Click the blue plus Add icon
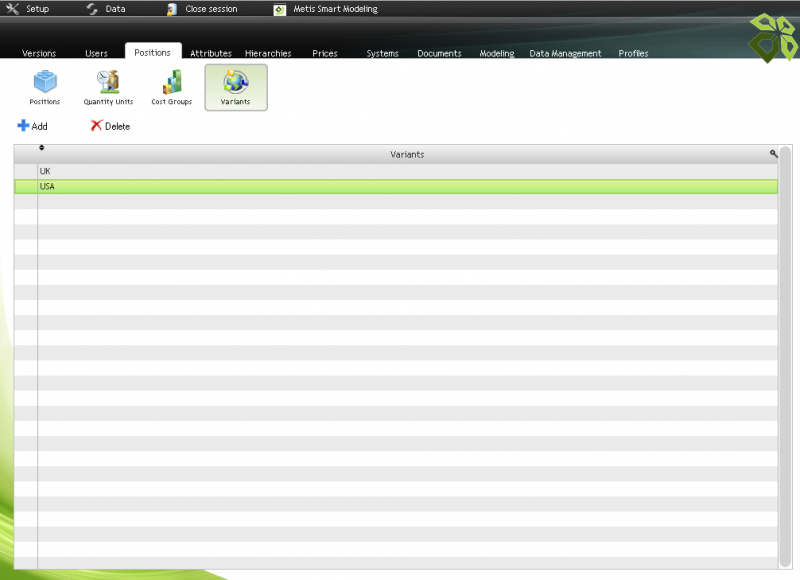800x580 pixels. [23, 126]
